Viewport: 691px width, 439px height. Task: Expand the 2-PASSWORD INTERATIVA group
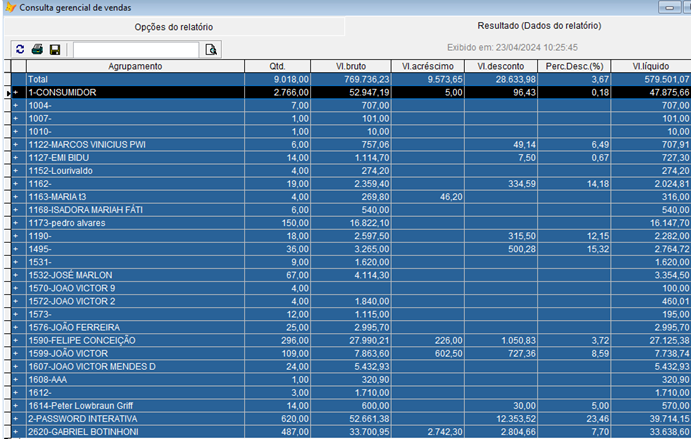point(16,418)
